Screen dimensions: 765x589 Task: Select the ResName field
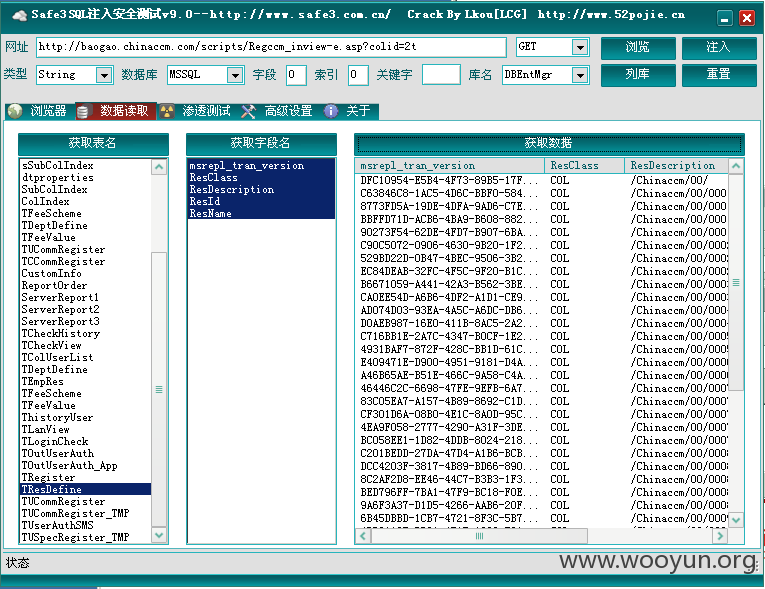[261, 213]
